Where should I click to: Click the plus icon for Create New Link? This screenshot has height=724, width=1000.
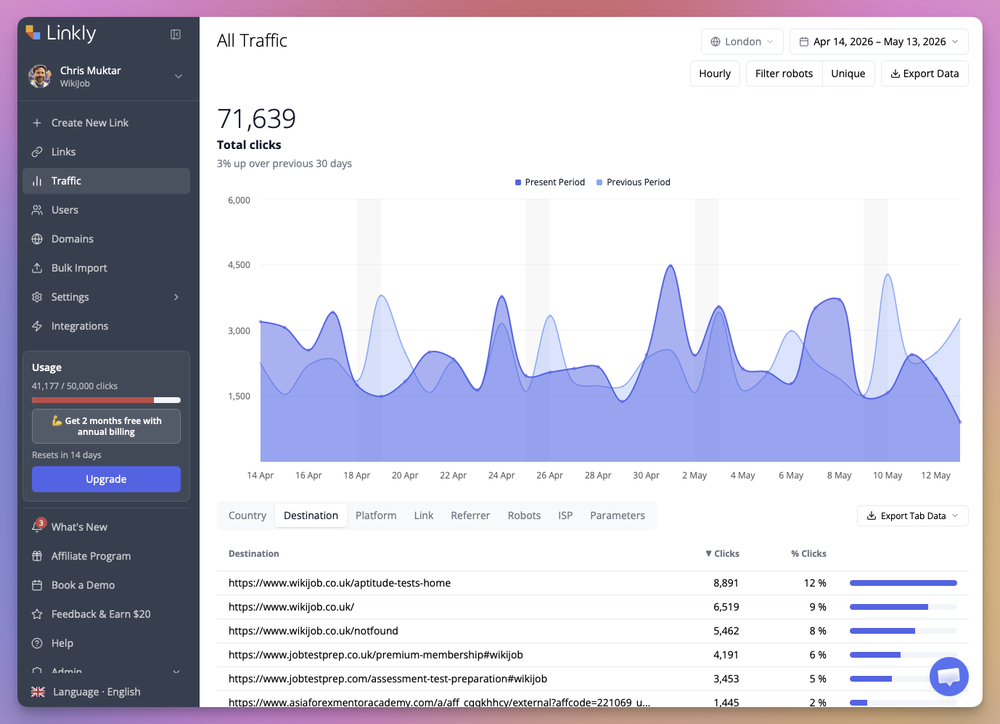pyautogui.click(x=37, y=122)
